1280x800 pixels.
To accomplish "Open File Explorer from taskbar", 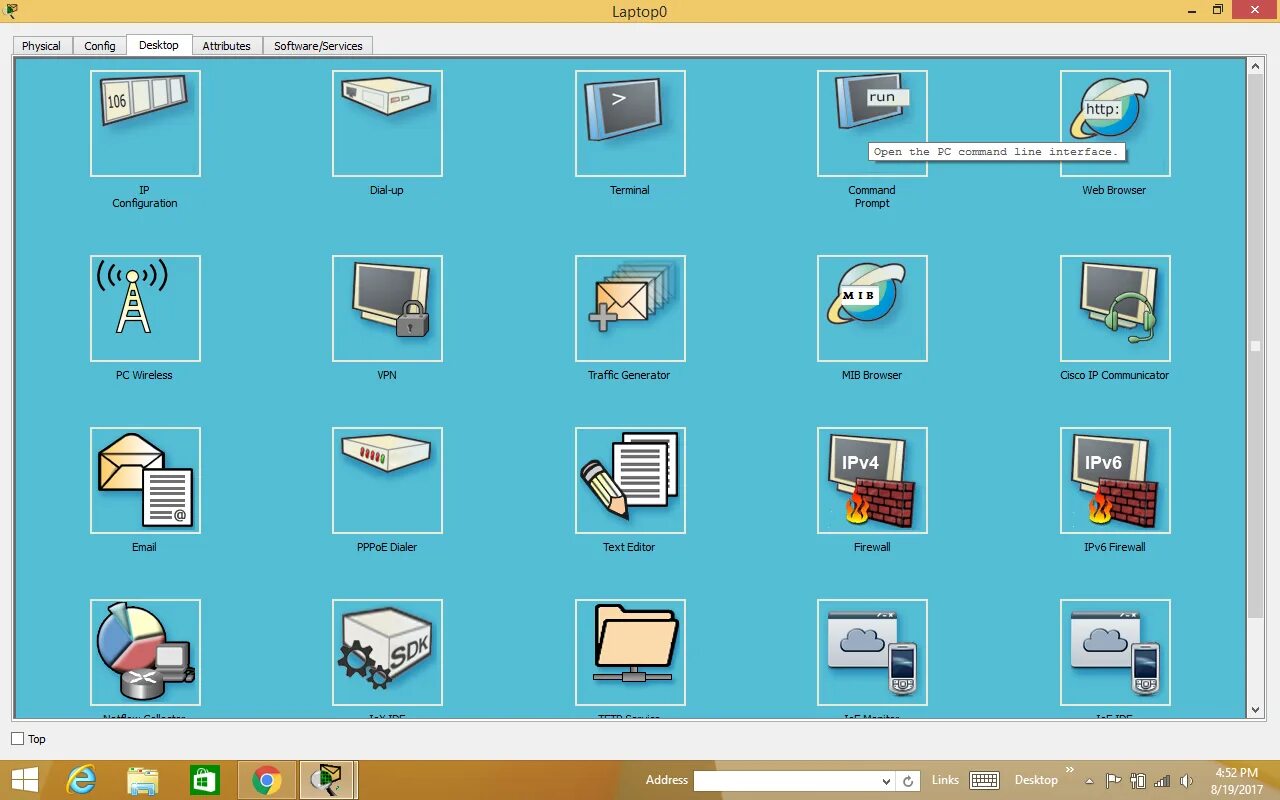I will (143, 780).
